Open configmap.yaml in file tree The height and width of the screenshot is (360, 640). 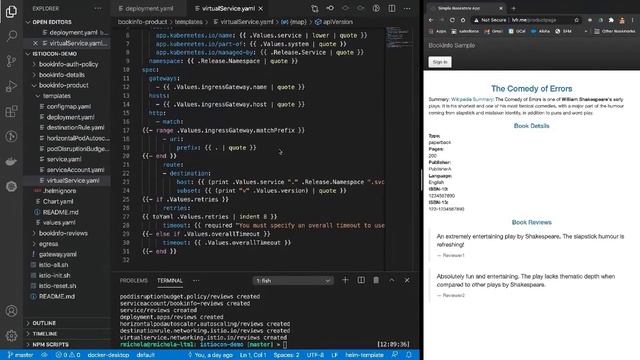68,107
